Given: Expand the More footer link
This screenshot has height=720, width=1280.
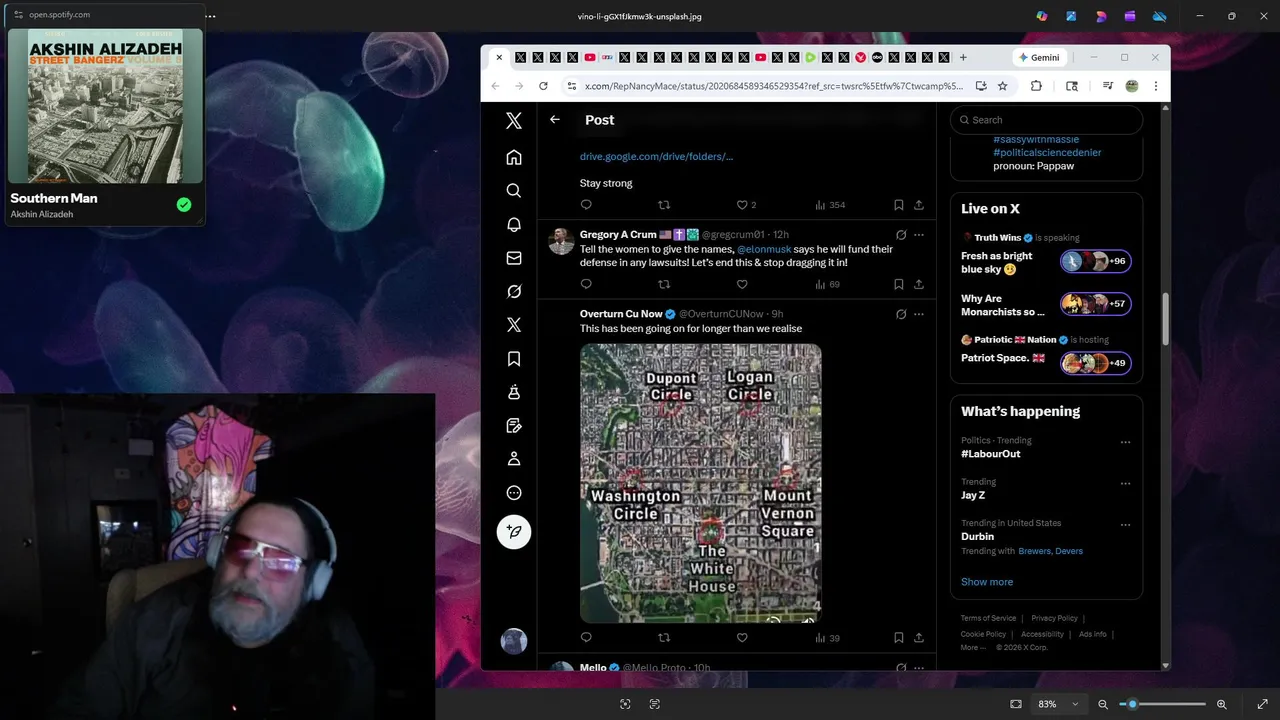Looking at the screenshot, I should click(972, 647).
